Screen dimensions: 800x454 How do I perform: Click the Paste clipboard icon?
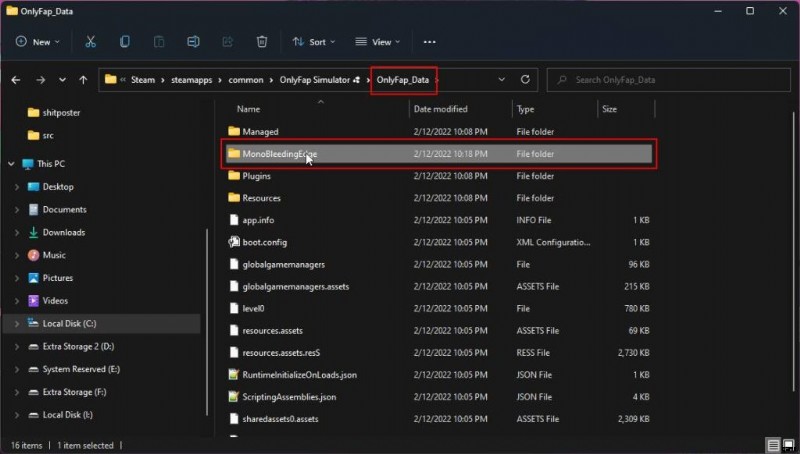159,42
